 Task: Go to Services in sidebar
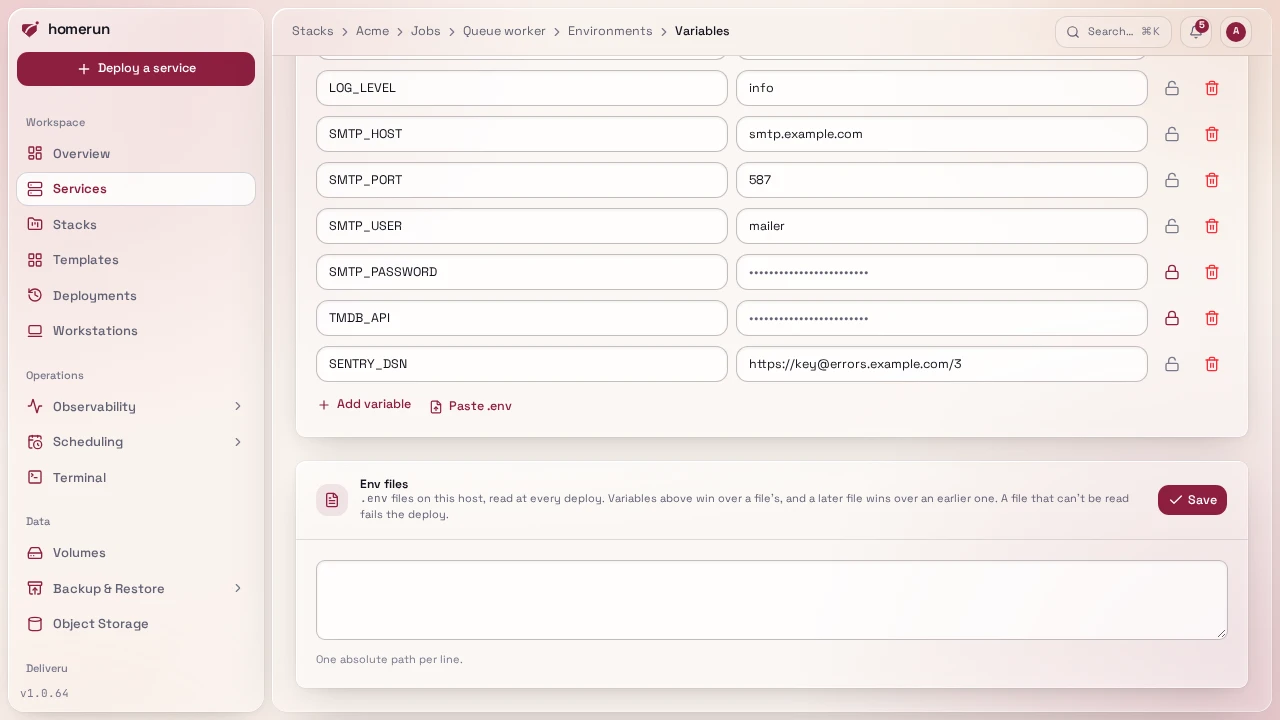[136, 189]
